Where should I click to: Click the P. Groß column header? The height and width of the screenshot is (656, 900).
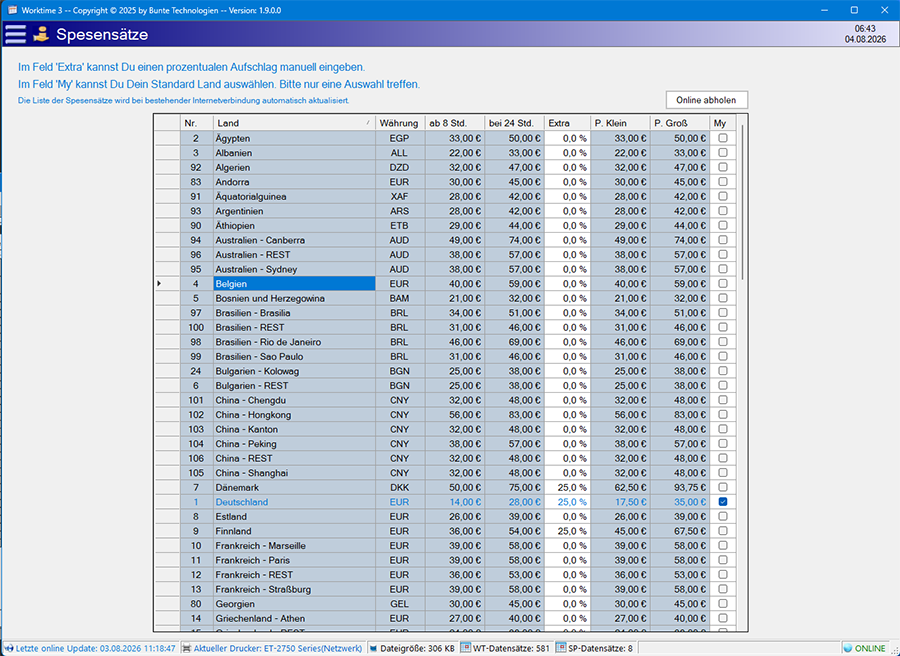pos(680,123)
